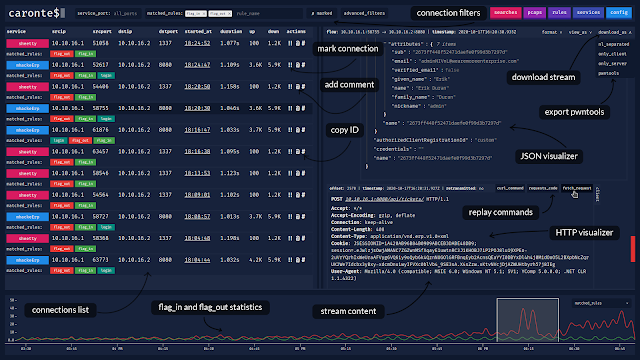Choose pwntools from download_as menu
This screenshot has width=640, height=360.
[609, 73]
